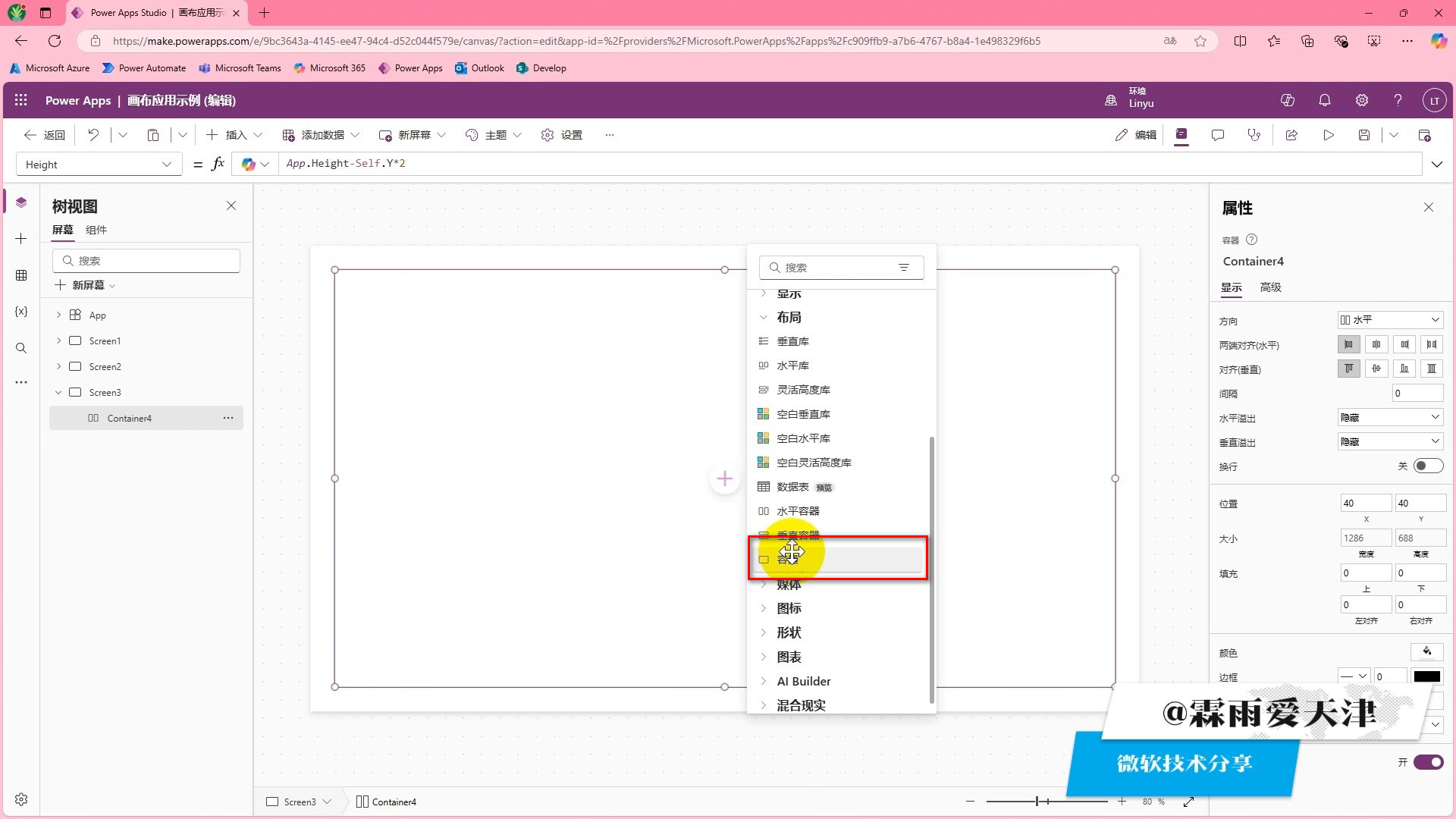Click the 返回 back button
Screen dimensions: 1456x819
[x=45, y=135]
